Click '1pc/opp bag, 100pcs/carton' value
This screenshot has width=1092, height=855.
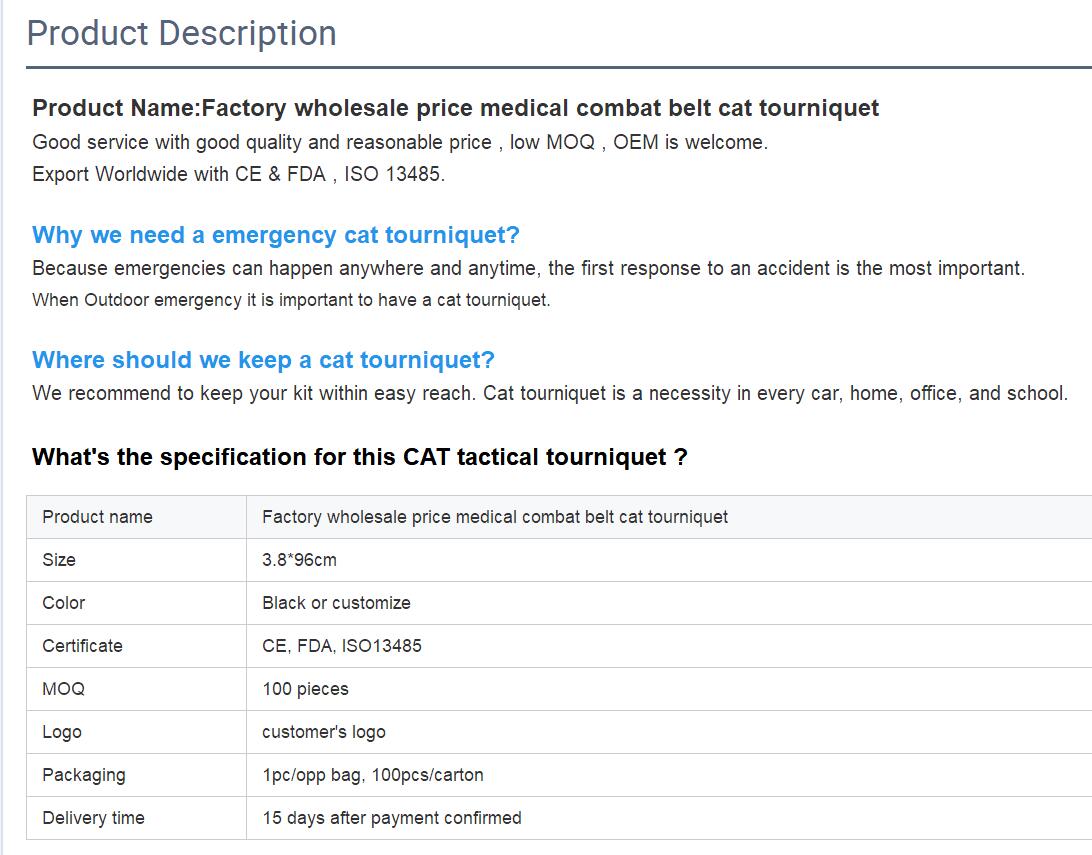tap(372, 775)
